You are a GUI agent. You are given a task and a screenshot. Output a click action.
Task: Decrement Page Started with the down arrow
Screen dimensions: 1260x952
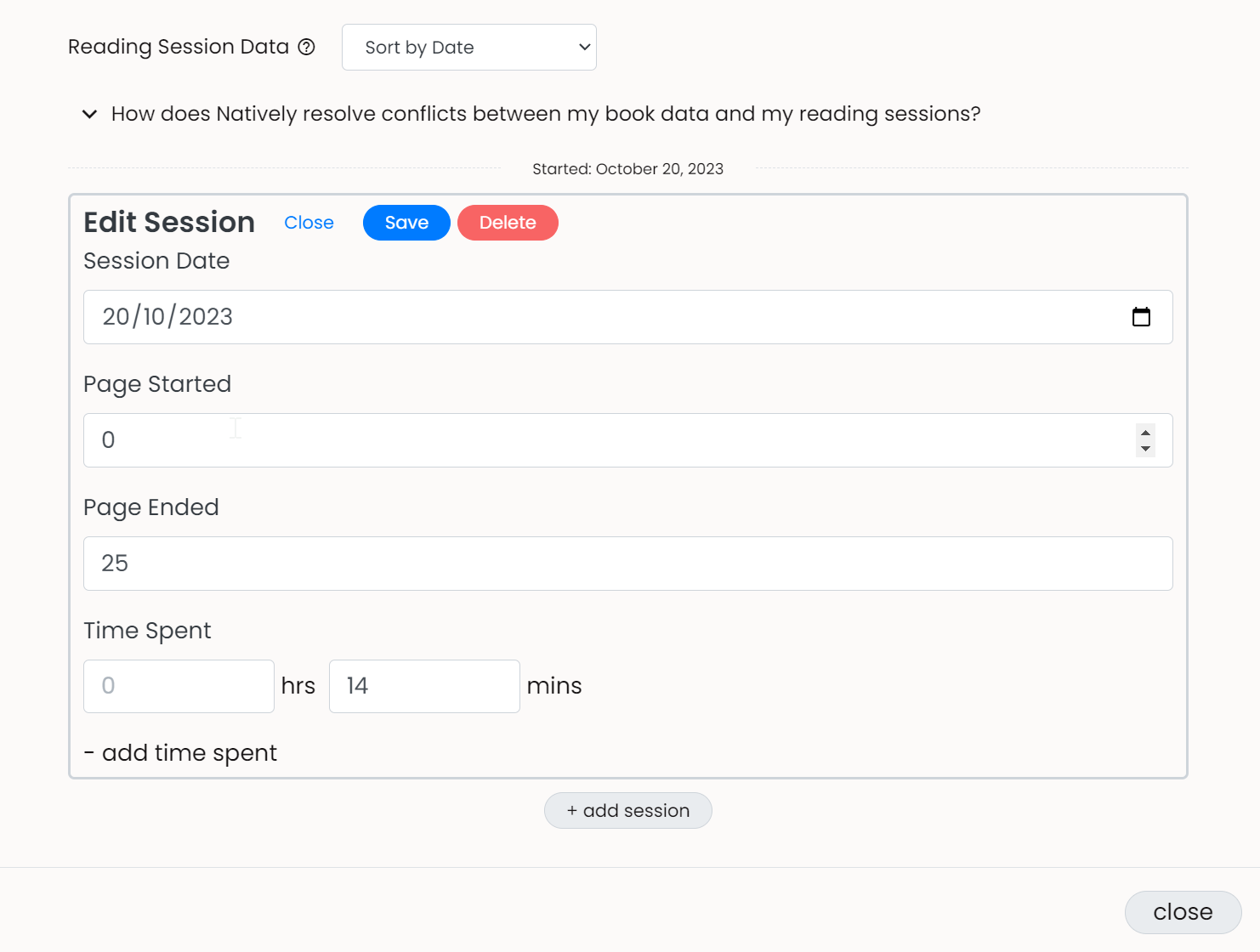pyautogui.click(x=1145, y=449)
